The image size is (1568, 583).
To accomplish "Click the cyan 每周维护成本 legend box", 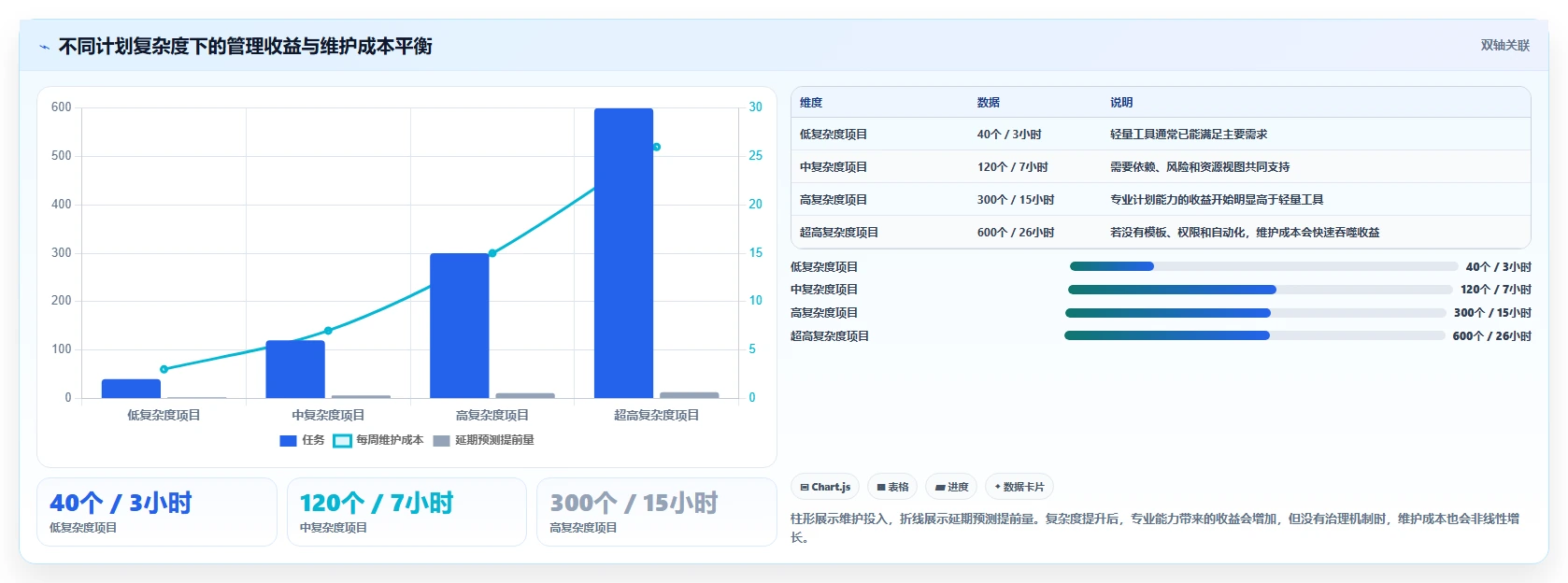I will coord(342,440).
